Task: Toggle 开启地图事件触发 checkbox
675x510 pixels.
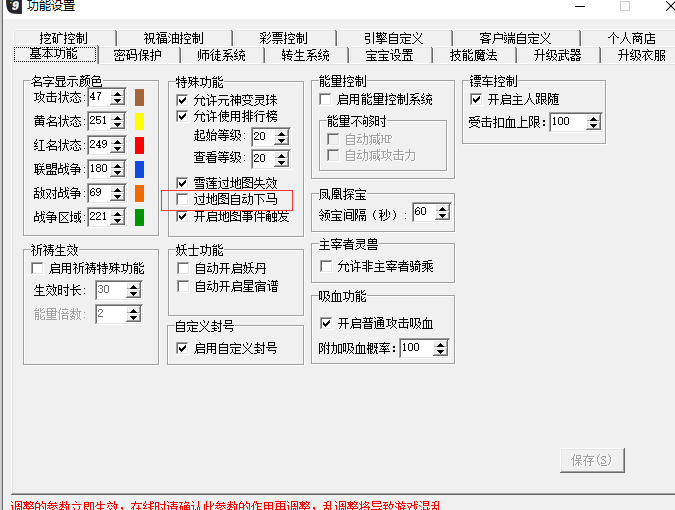Action: pyautogui.click(x=182, y=216)
